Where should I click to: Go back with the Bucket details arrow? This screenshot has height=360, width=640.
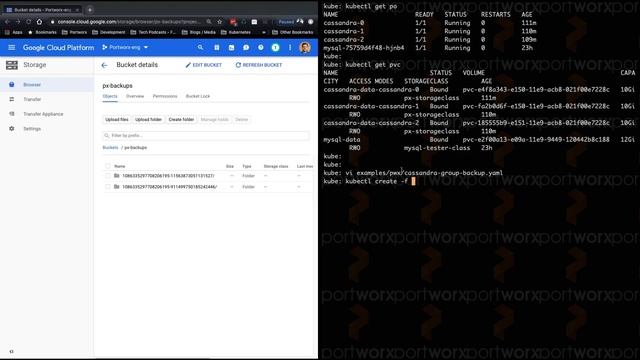click(104, 65)
